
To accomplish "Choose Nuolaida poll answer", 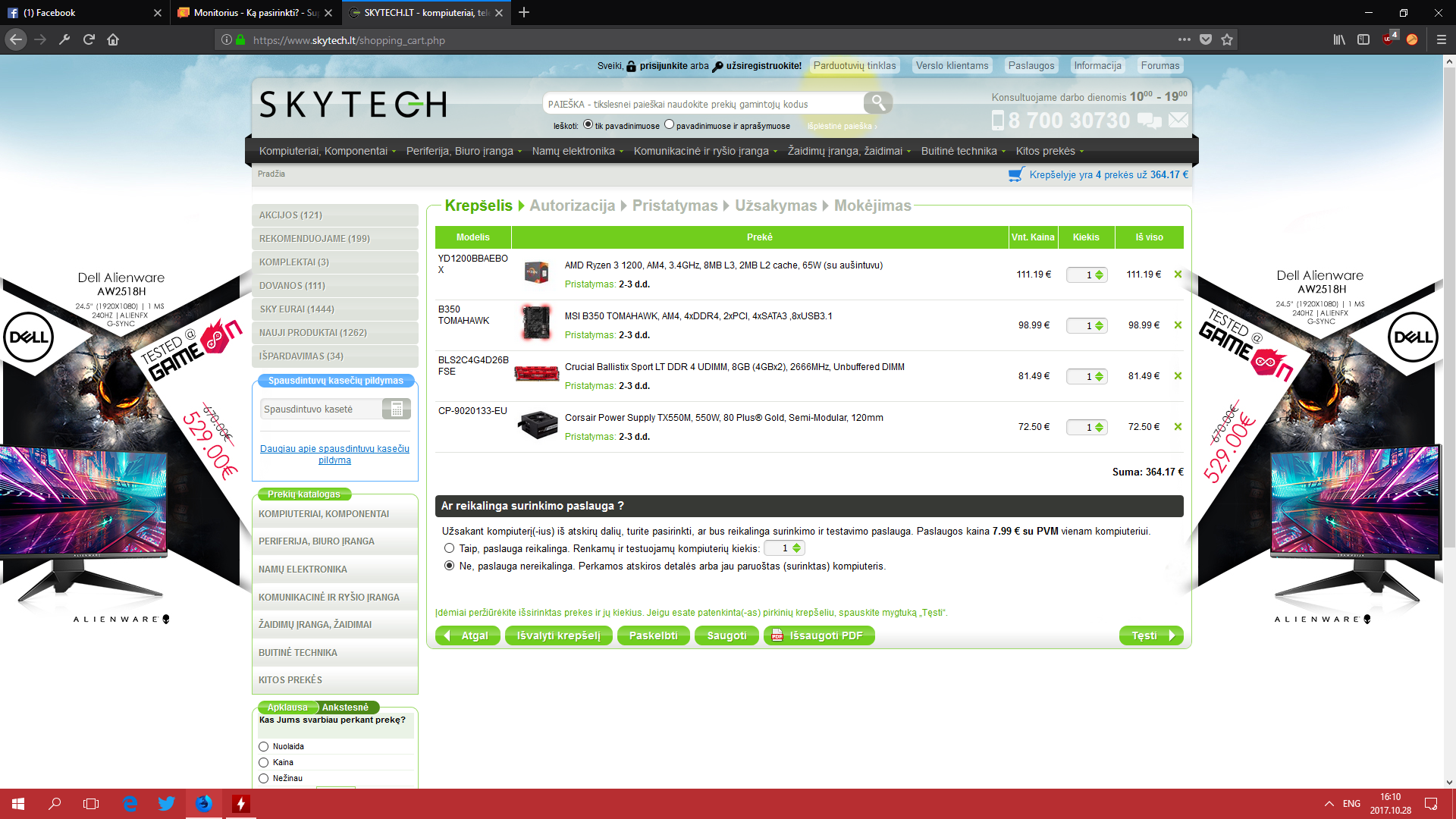I will click(x=264, y=747).
